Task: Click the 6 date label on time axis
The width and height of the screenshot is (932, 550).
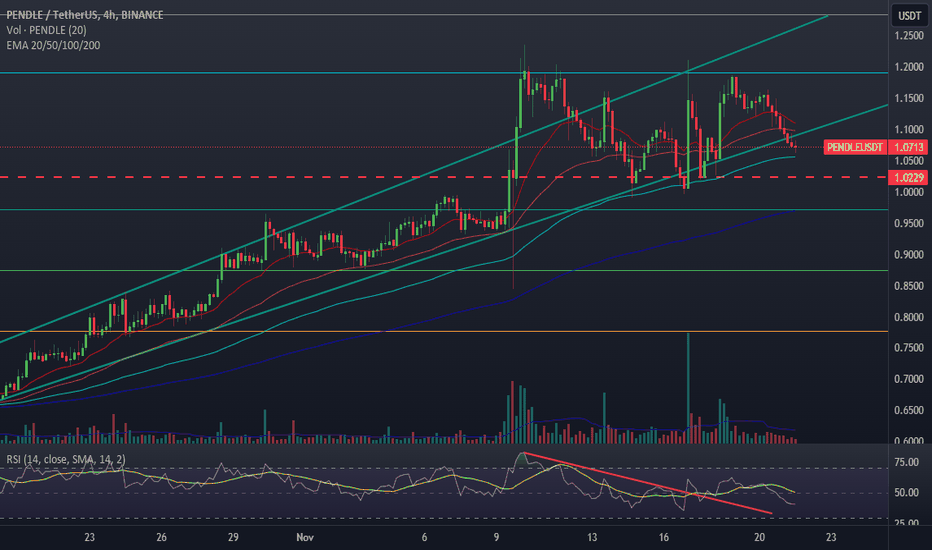Action: (x=424, y=538)
